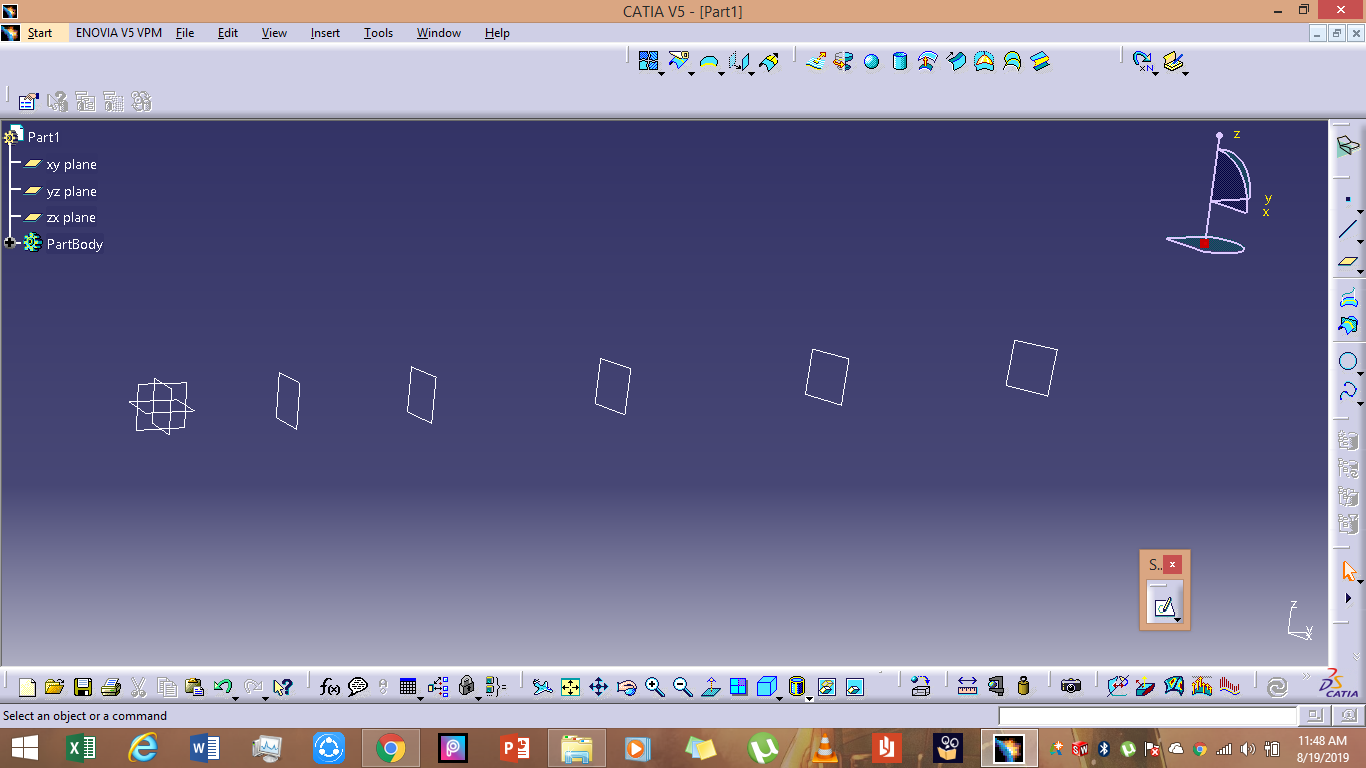Screen dimensions: 1366x768
Task: Open the Shading render style dropdown arrow
Action: pos(809,698)
